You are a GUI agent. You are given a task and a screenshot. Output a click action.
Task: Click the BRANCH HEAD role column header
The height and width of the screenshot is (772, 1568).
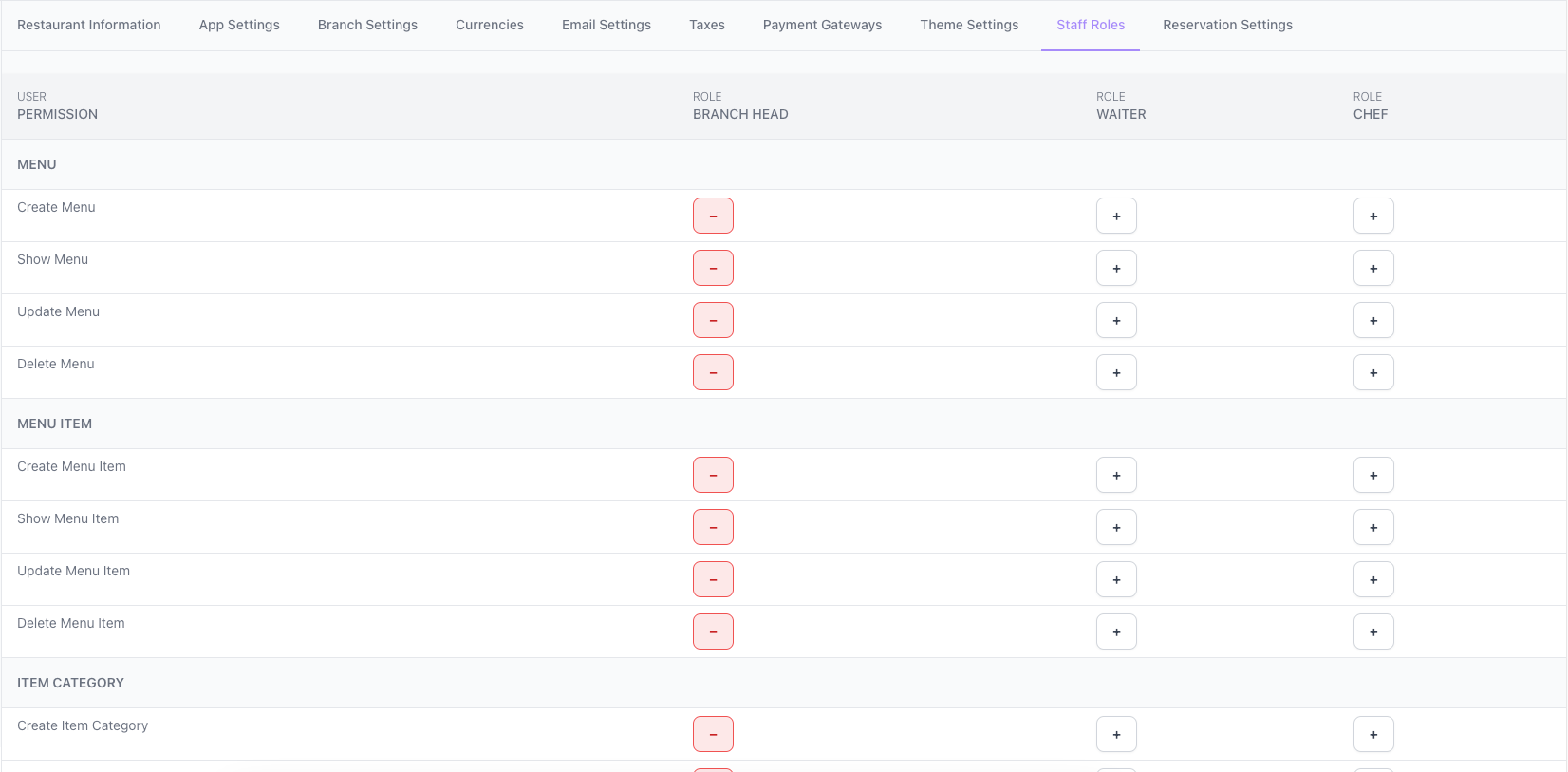[x=740, y=106]
